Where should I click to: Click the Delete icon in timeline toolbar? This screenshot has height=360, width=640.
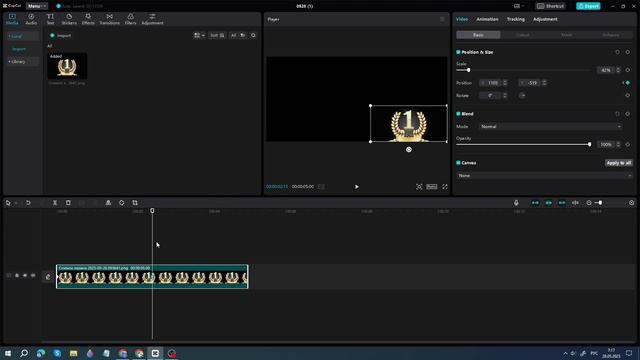coord(68,203)
